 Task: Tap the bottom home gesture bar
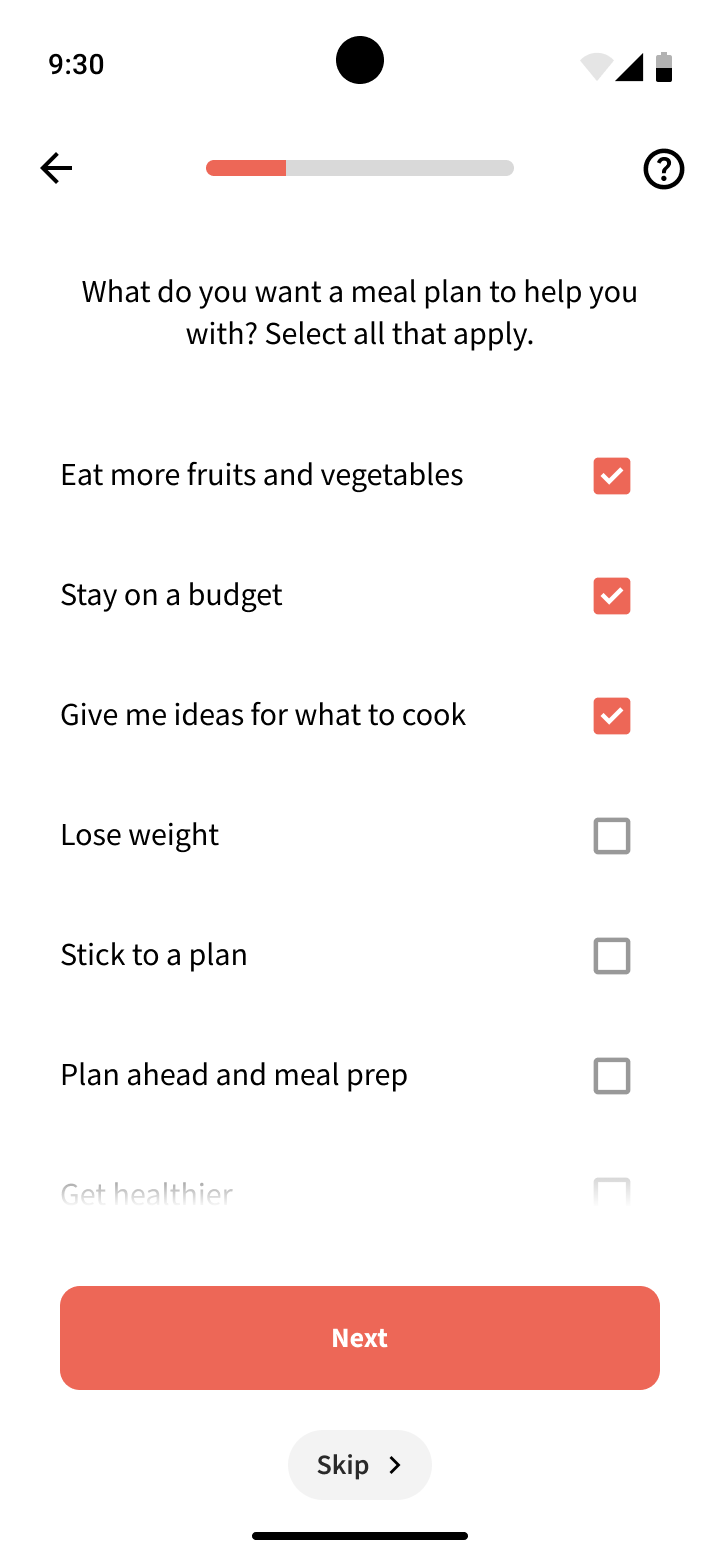tap(360, 1536)
